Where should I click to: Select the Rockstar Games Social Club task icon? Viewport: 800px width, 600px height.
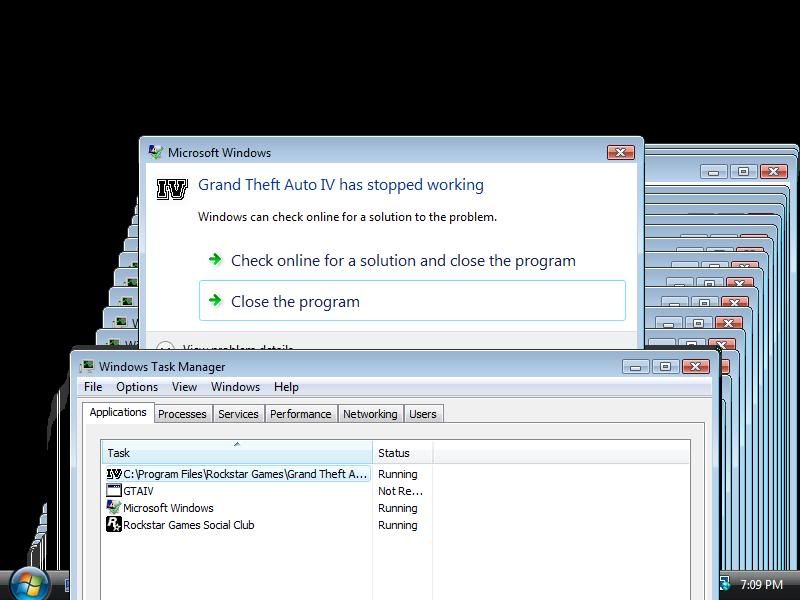[x=114, y=525]
